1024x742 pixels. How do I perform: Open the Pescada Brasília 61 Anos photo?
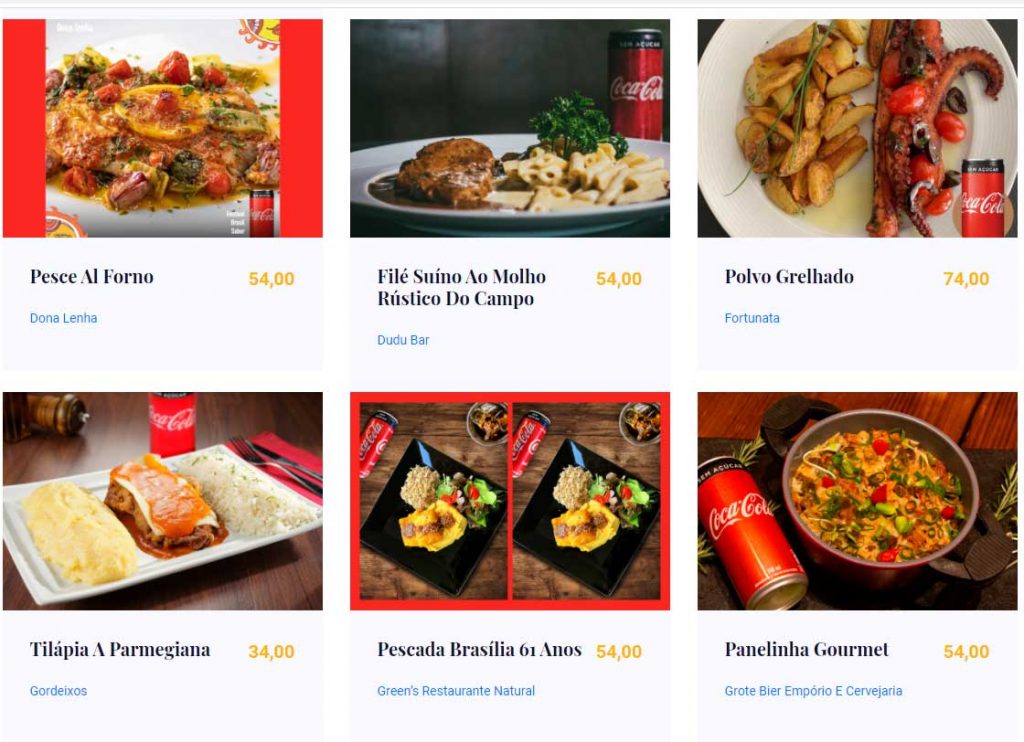[510, 501]
